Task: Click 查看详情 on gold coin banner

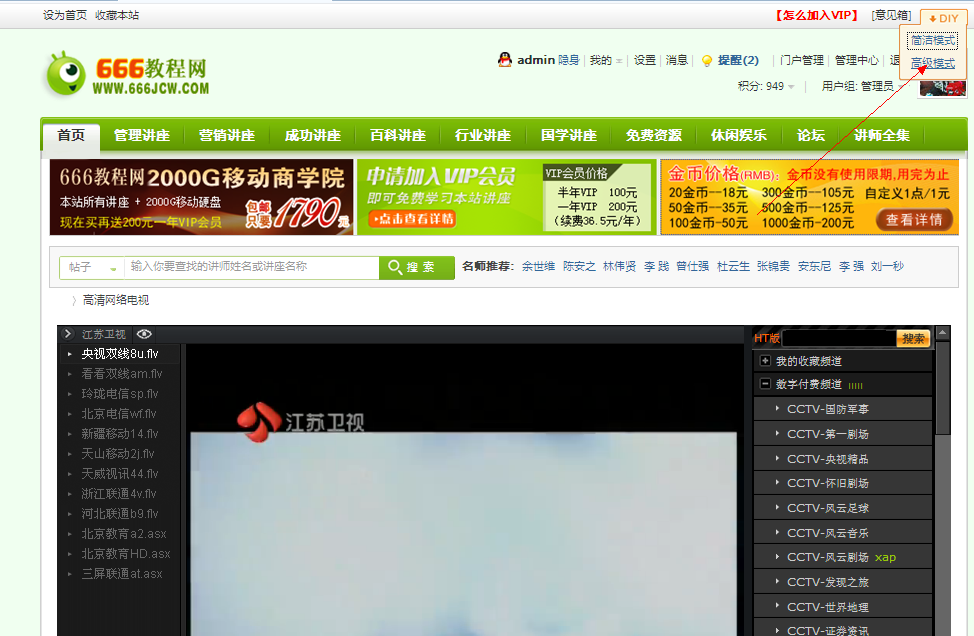Action: point(914,219)
